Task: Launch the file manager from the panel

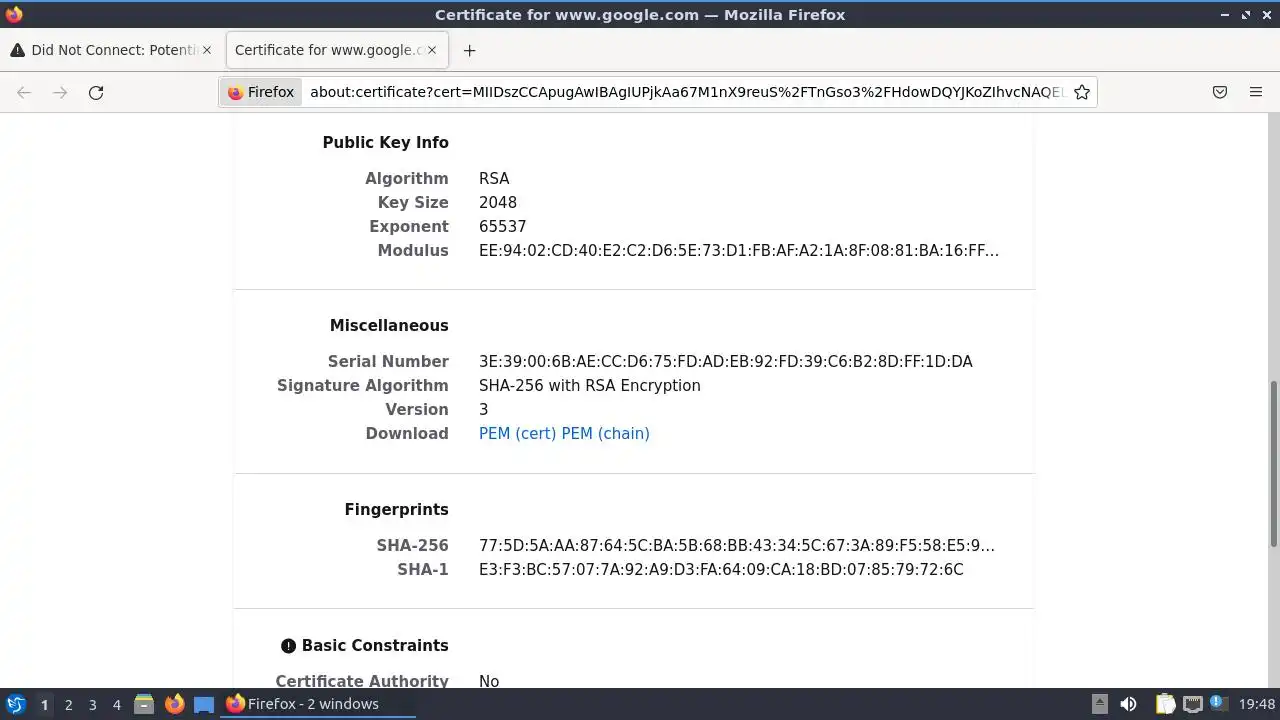Action: (x=144, y=704)
